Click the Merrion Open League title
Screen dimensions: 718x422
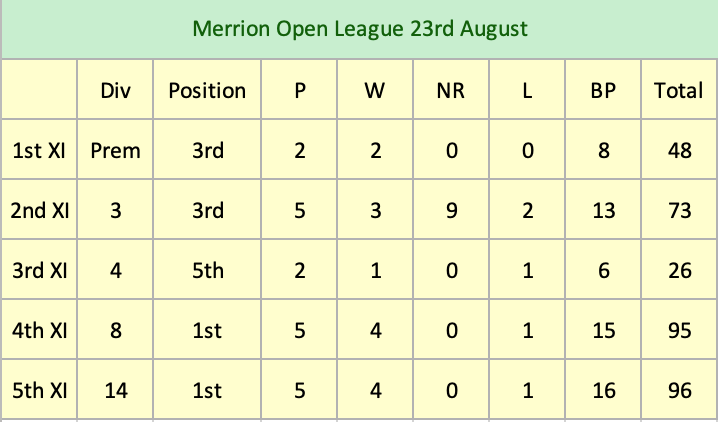pyautogui.click(x=359, y=28)
